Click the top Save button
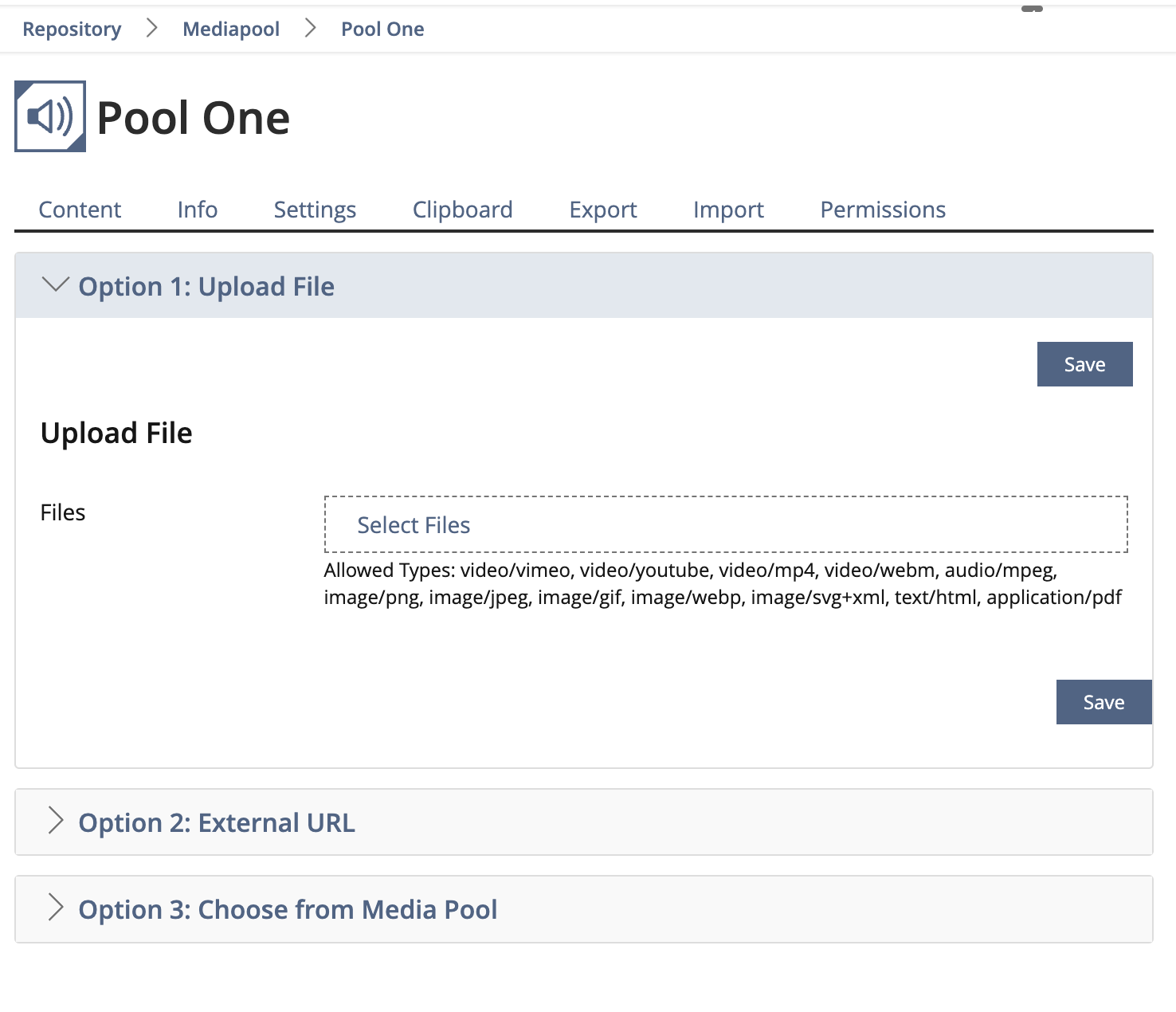 (x=1084, y=364)
